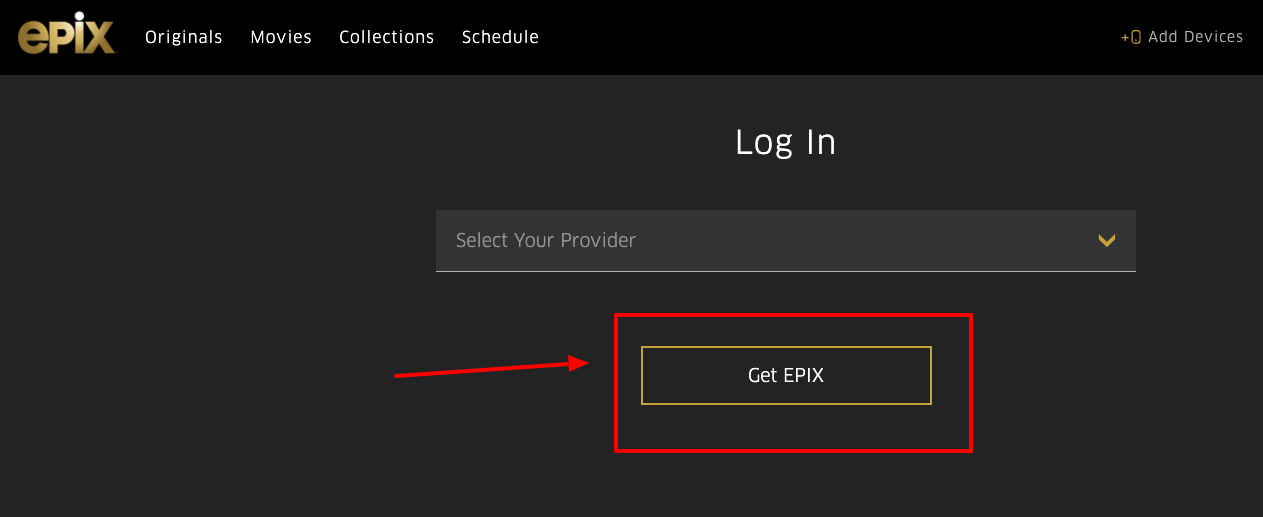Image resolution: width=1263 pixels, height=517 pixels.
Task: Click the underline beneath the provider field
Action: tap(785, 271)
